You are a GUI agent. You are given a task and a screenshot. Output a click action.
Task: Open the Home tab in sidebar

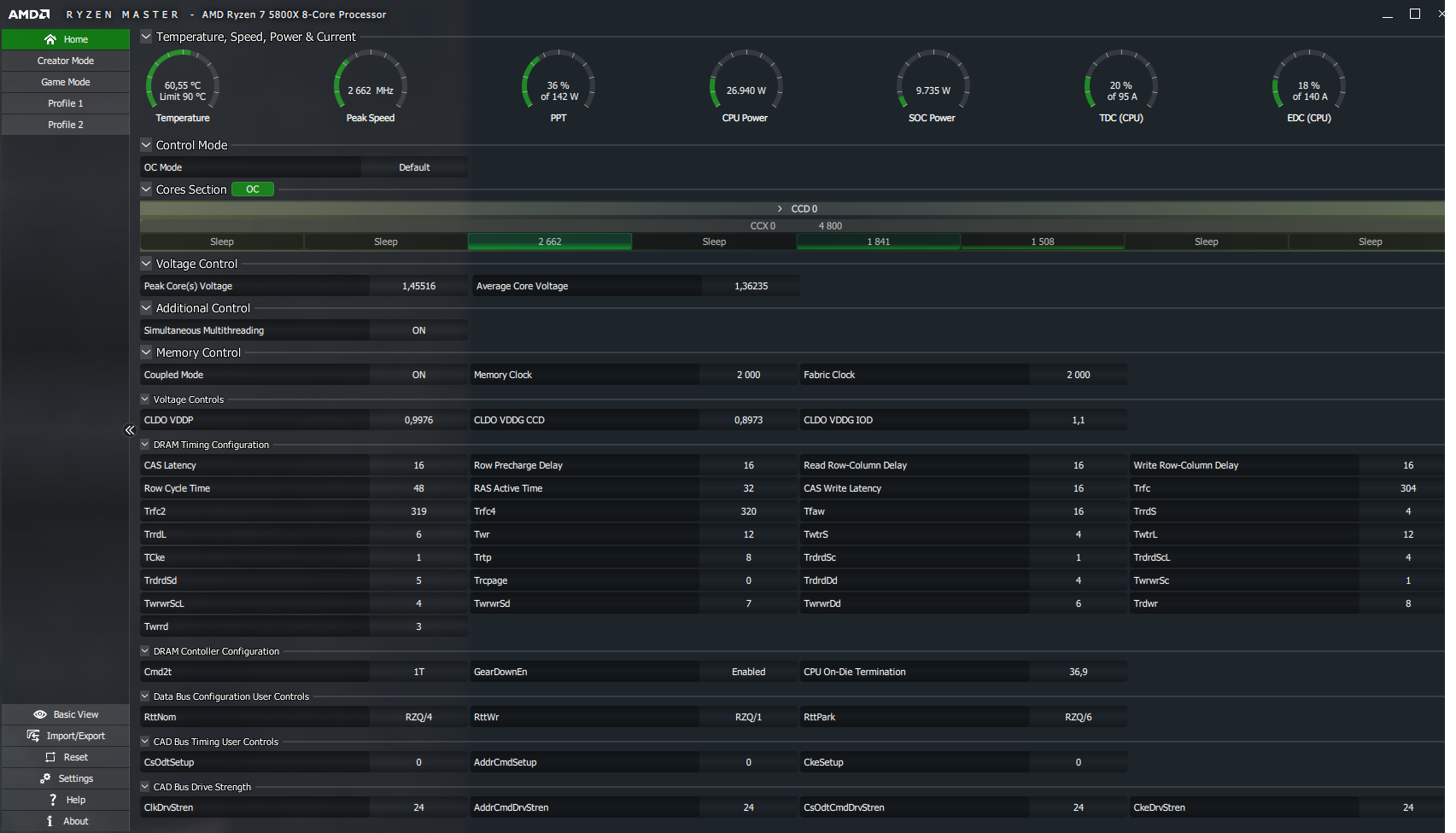(x=66, y=39)
